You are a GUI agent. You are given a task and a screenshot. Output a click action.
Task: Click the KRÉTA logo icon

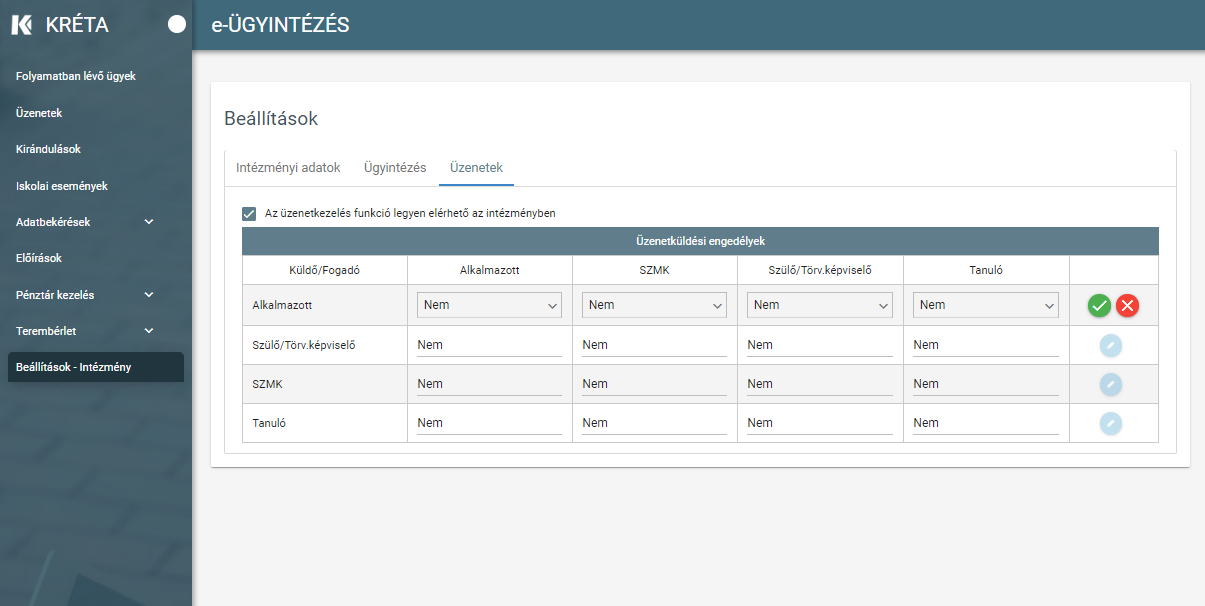pos(22,25)
